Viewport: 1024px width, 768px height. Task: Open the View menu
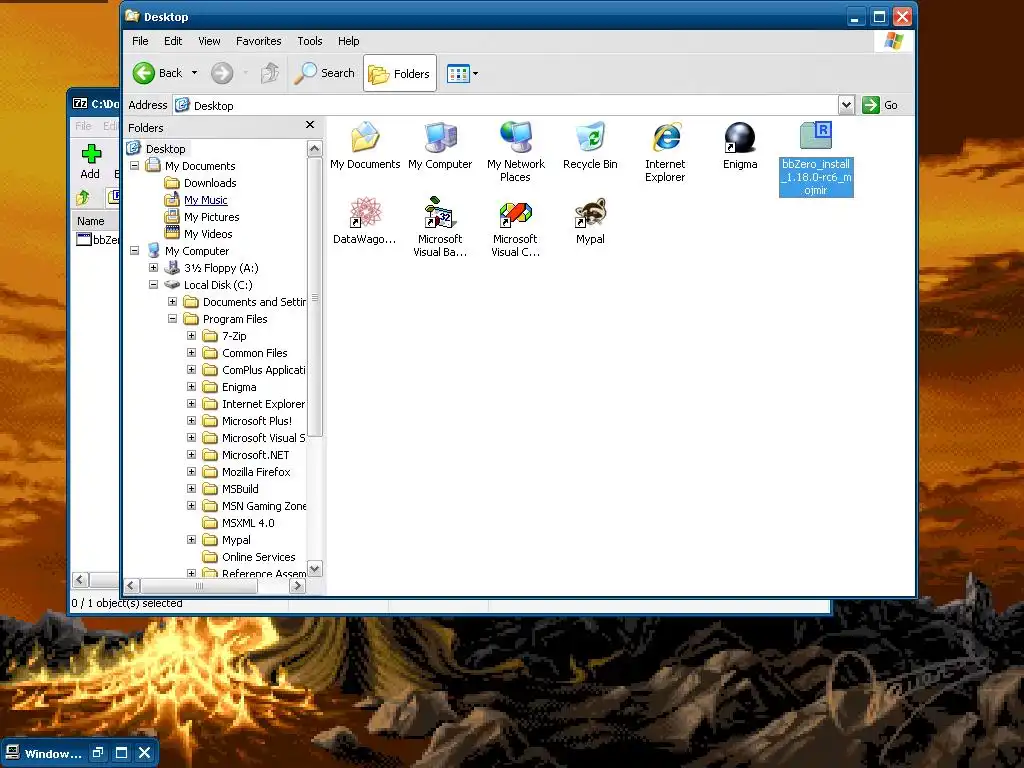(x=209, y=41)
